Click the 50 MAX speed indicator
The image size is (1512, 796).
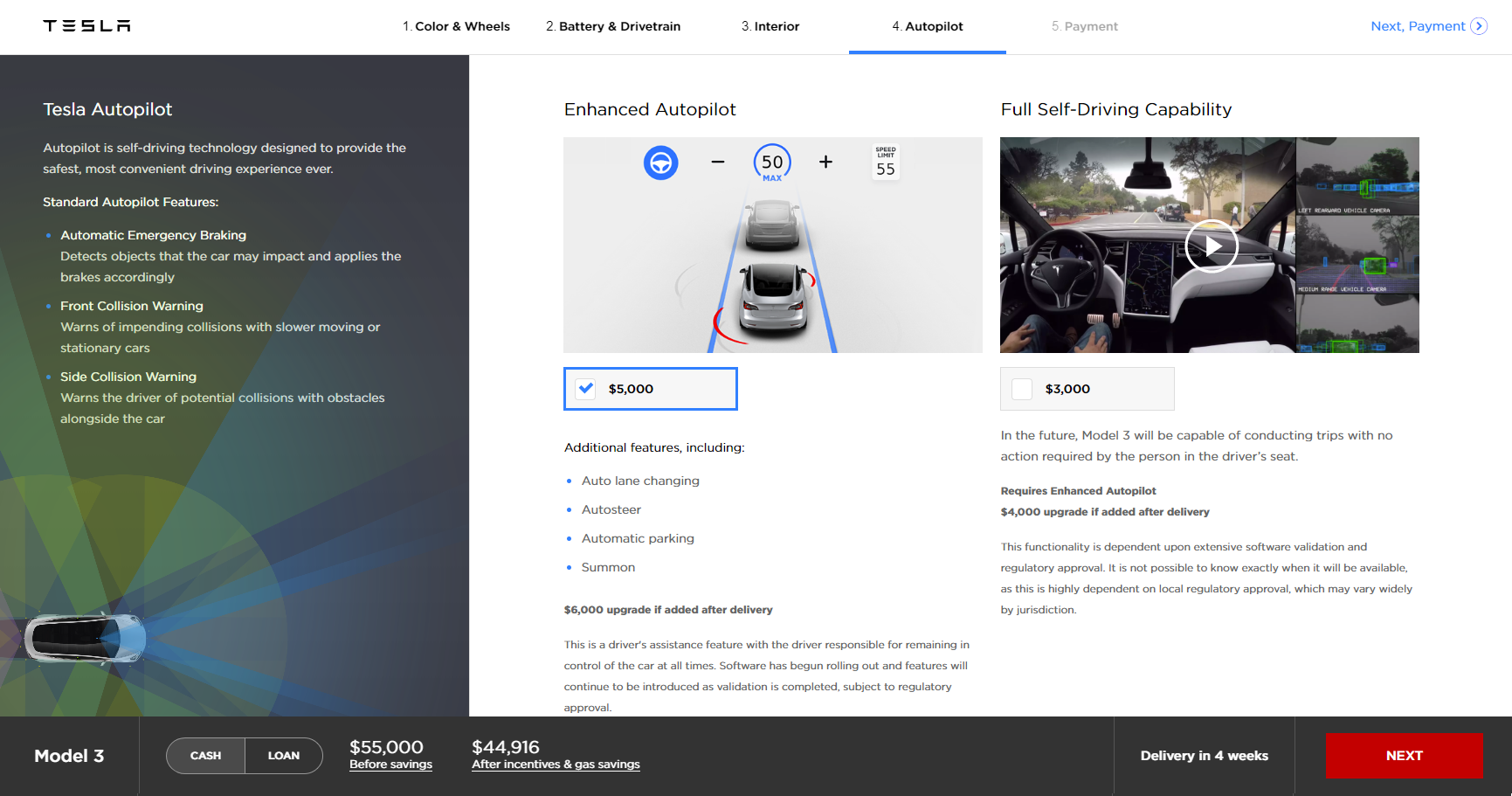coord(772,163)
